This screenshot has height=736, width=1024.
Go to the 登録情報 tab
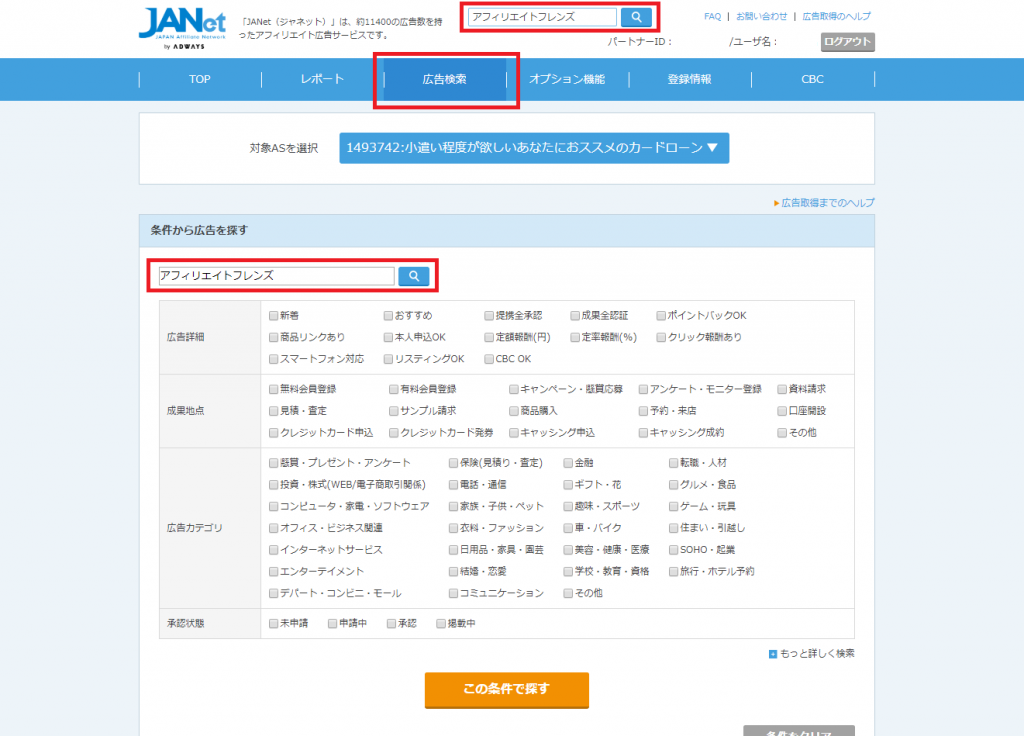point(689,80)
